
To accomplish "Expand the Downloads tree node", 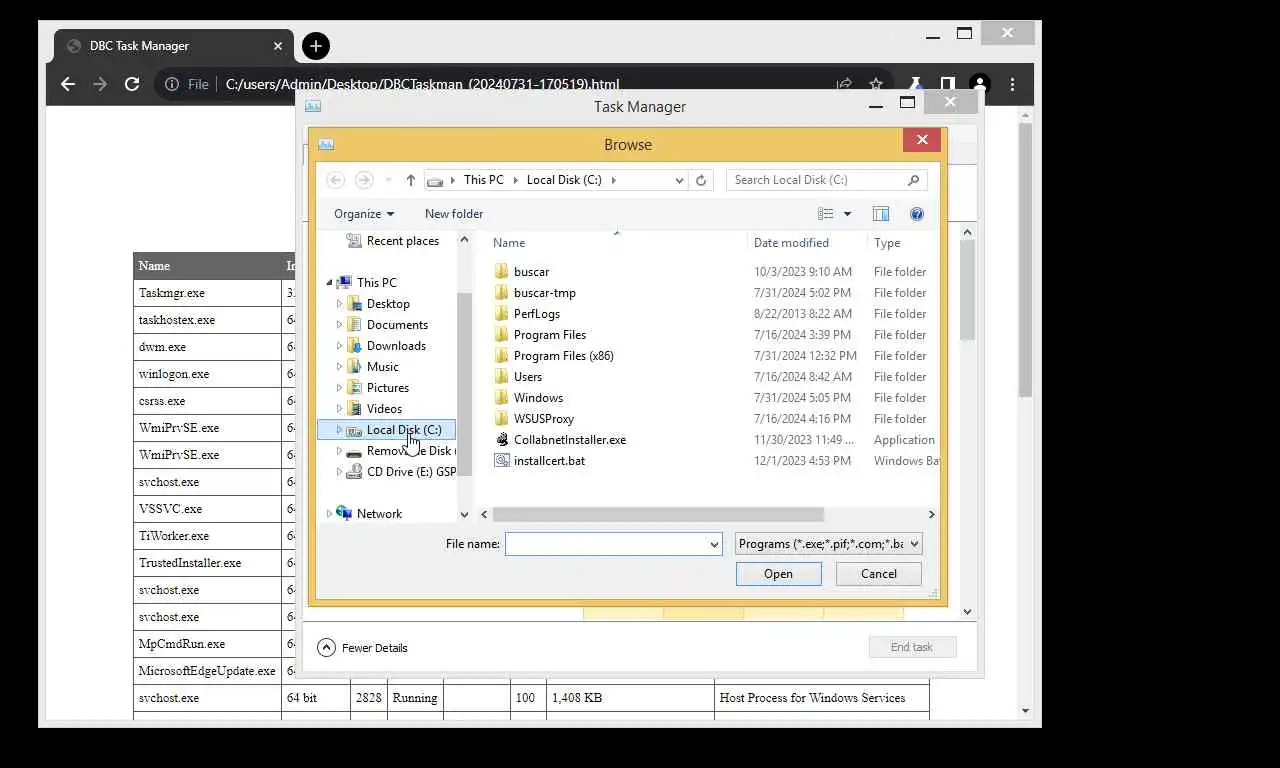I will pos(339,346).
